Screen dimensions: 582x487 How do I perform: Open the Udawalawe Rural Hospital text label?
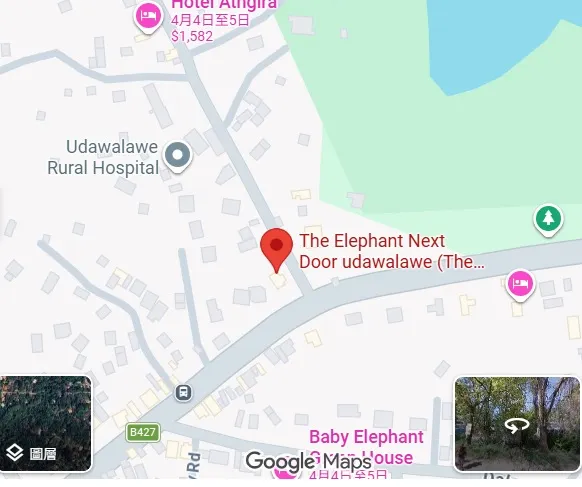pyautogui.click(x=103, y=157)
